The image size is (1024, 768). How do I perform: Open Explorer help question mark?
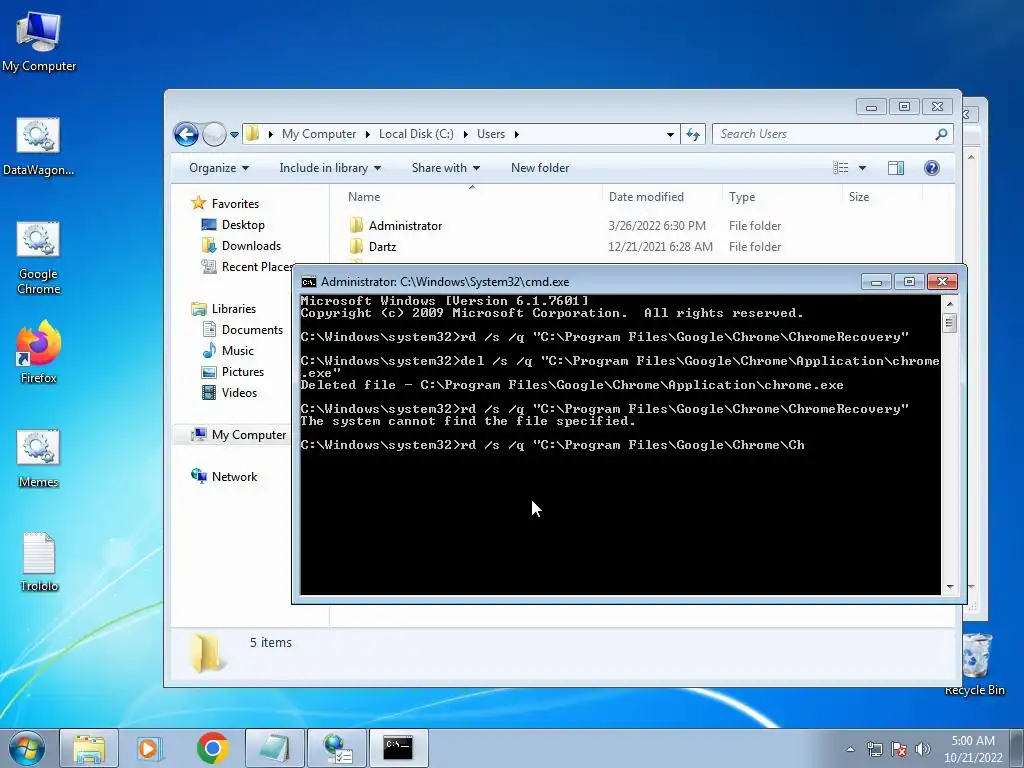(x=932, y=168)
